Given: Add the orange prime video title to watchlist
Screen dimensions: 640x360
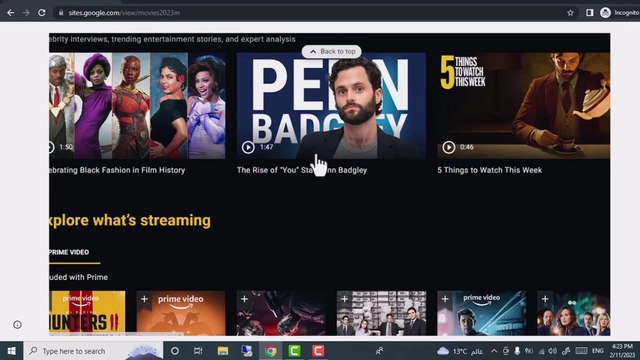Looking at the screenshot, I should click(144, 299).
